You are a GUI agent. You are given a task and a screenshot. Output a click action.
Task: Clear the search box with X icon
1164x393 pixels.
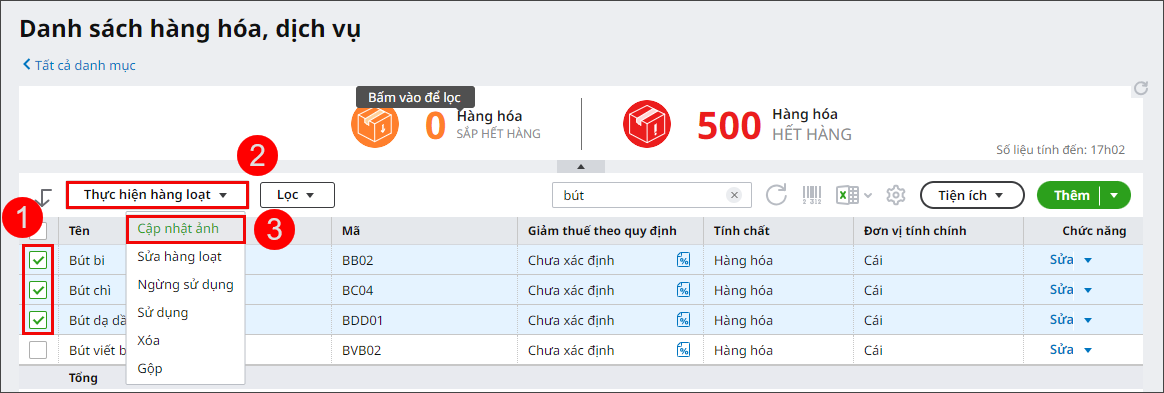[x=734, y=195]
